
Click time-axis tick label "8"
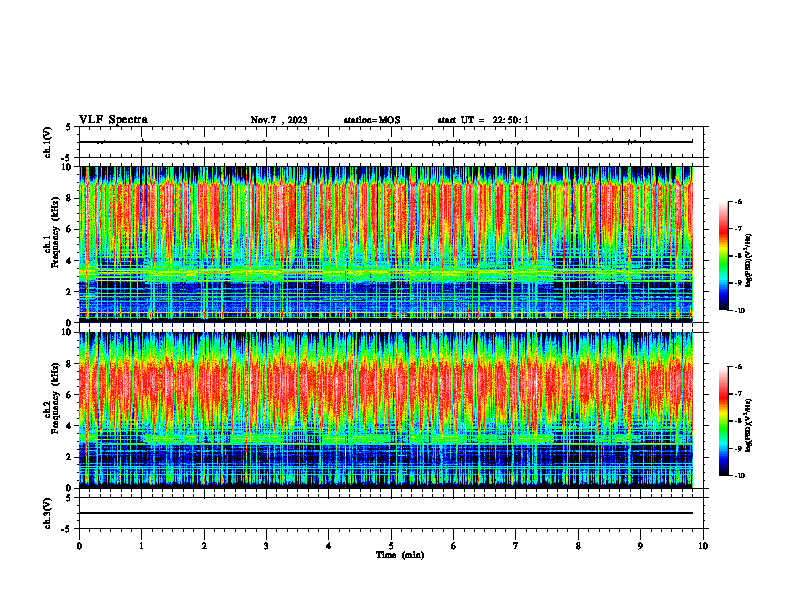(x=578, y=546)
